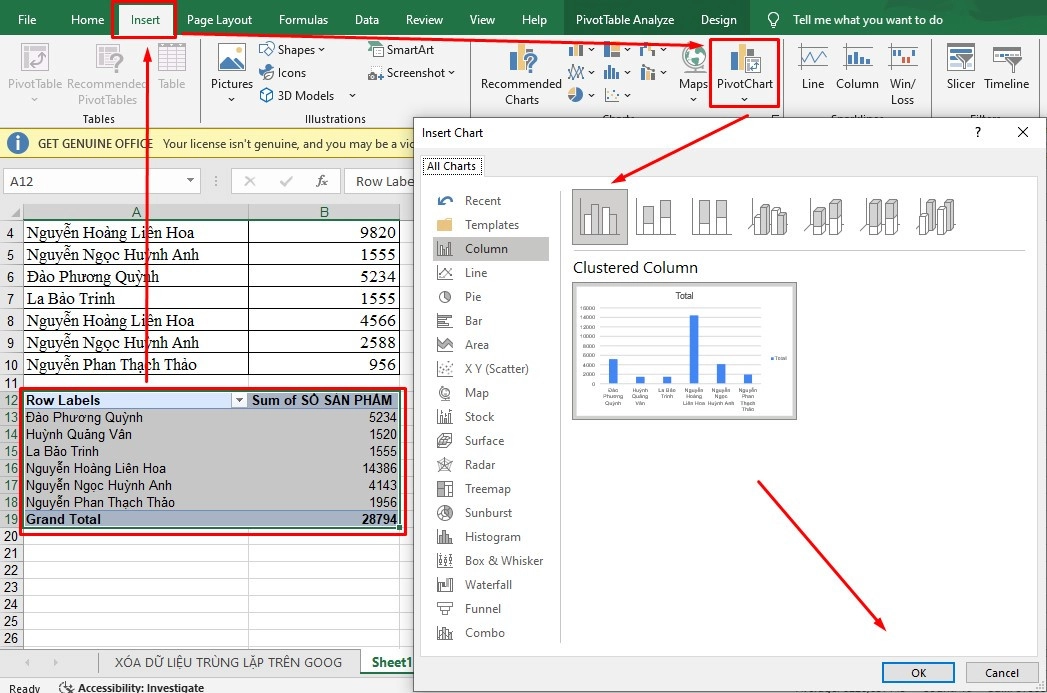This screenshot has height=693, width=1047.
Task: Click the Clustered Column chart preview thumbnail
Action: point(684,350)
